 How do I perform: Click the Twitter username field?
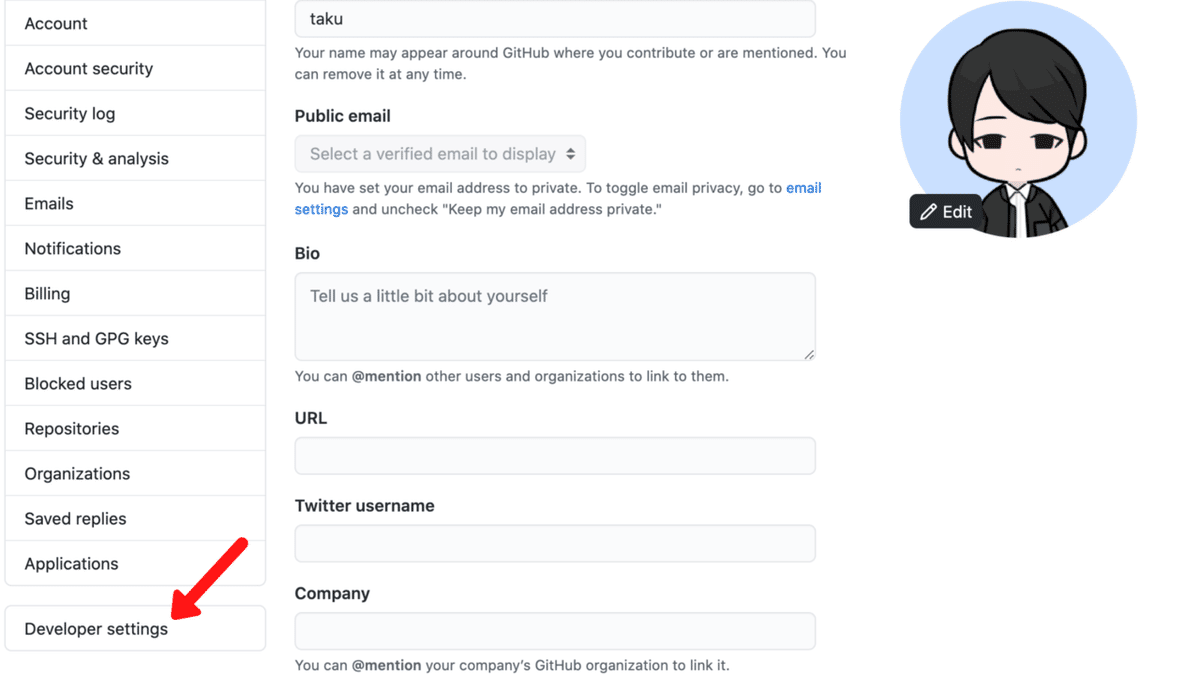click(x=555, y=544)
